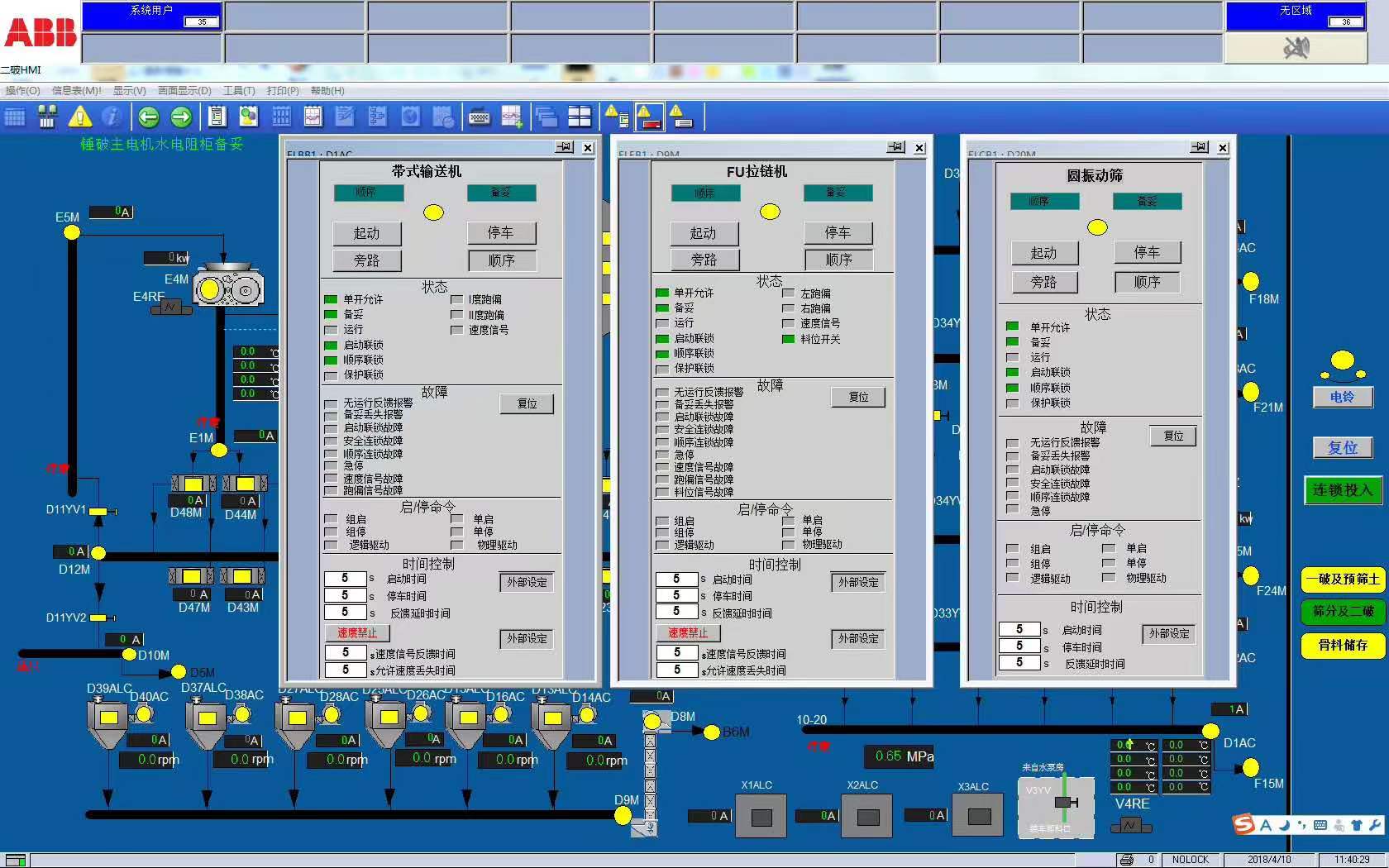This screenshot has height=868, width=1389.
Task: Click 旁路 button in 圆振动筛 panel
Action: (1043, 282)
